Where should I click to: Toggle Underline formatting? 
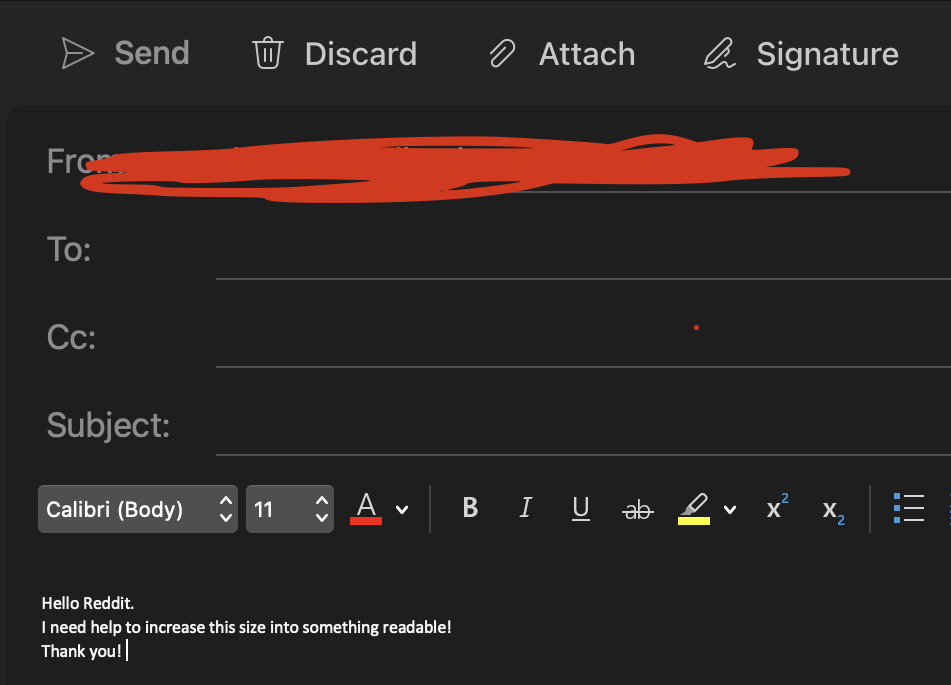click(x=580, y=508)
